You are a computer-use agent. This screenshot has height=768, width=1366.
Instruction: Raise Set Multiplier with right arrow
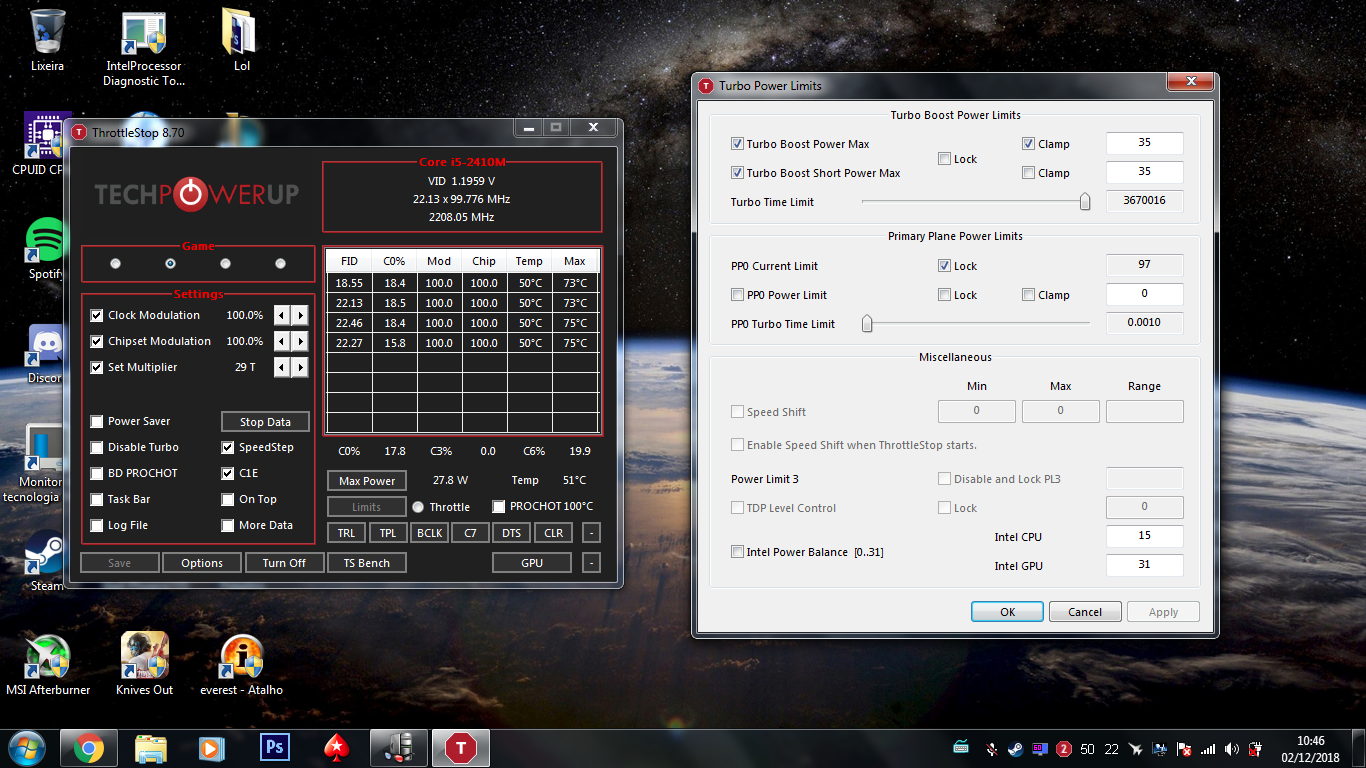click(x=300, y=367)
